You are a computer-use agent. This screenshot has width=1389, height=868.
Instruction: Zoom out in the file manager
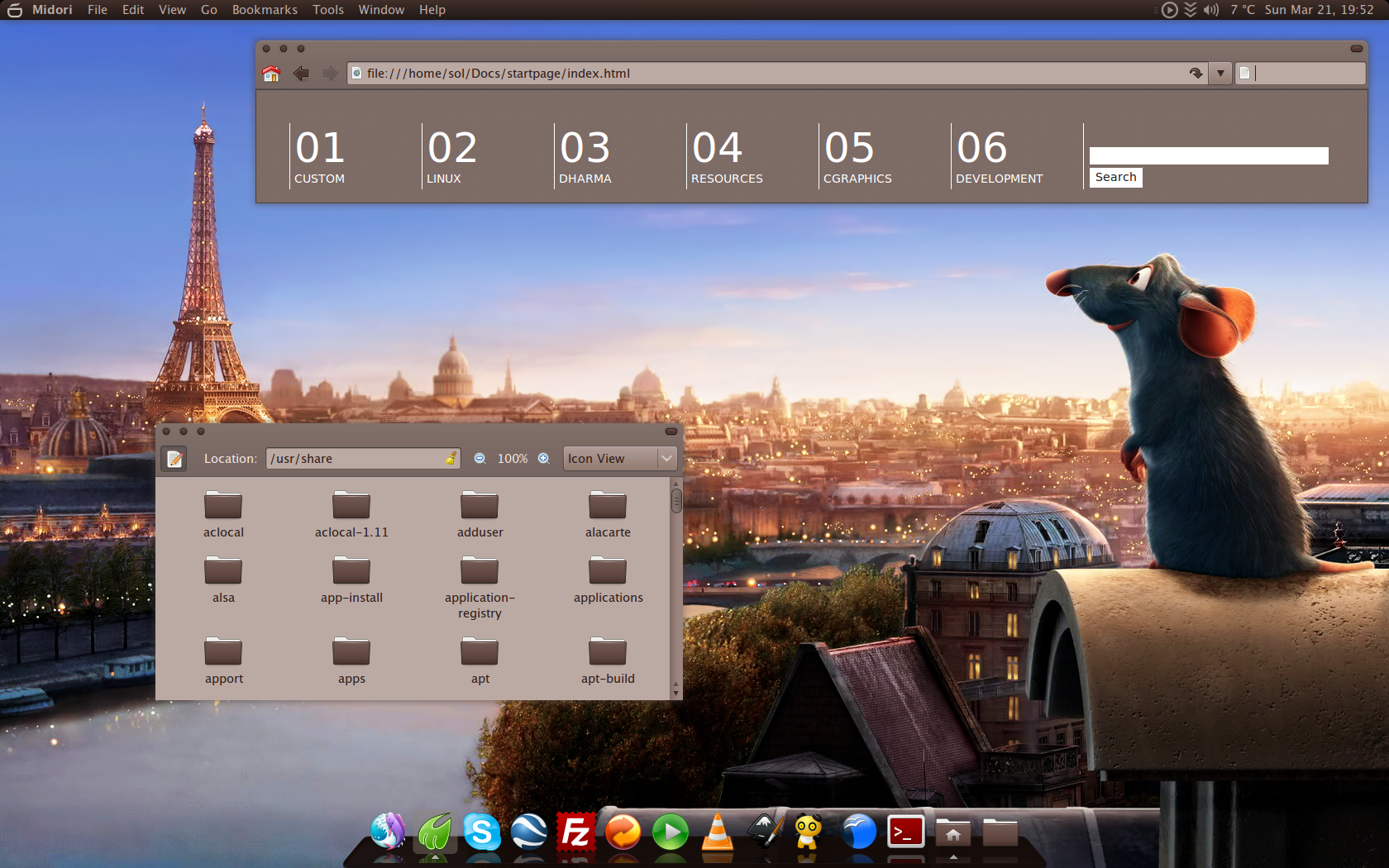[x=480, y=459]
